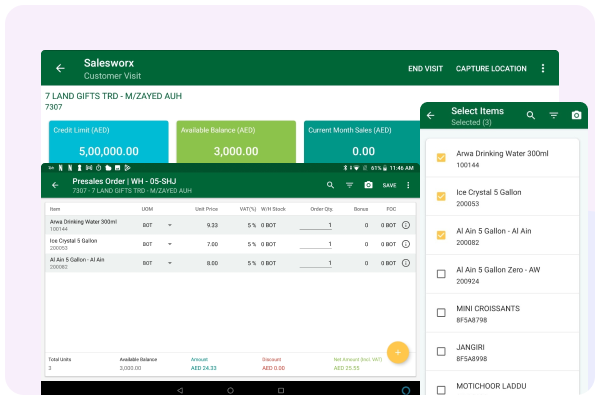Click the END VISIT button
This screenshot has width=600, height=400.
click(425, 68)
